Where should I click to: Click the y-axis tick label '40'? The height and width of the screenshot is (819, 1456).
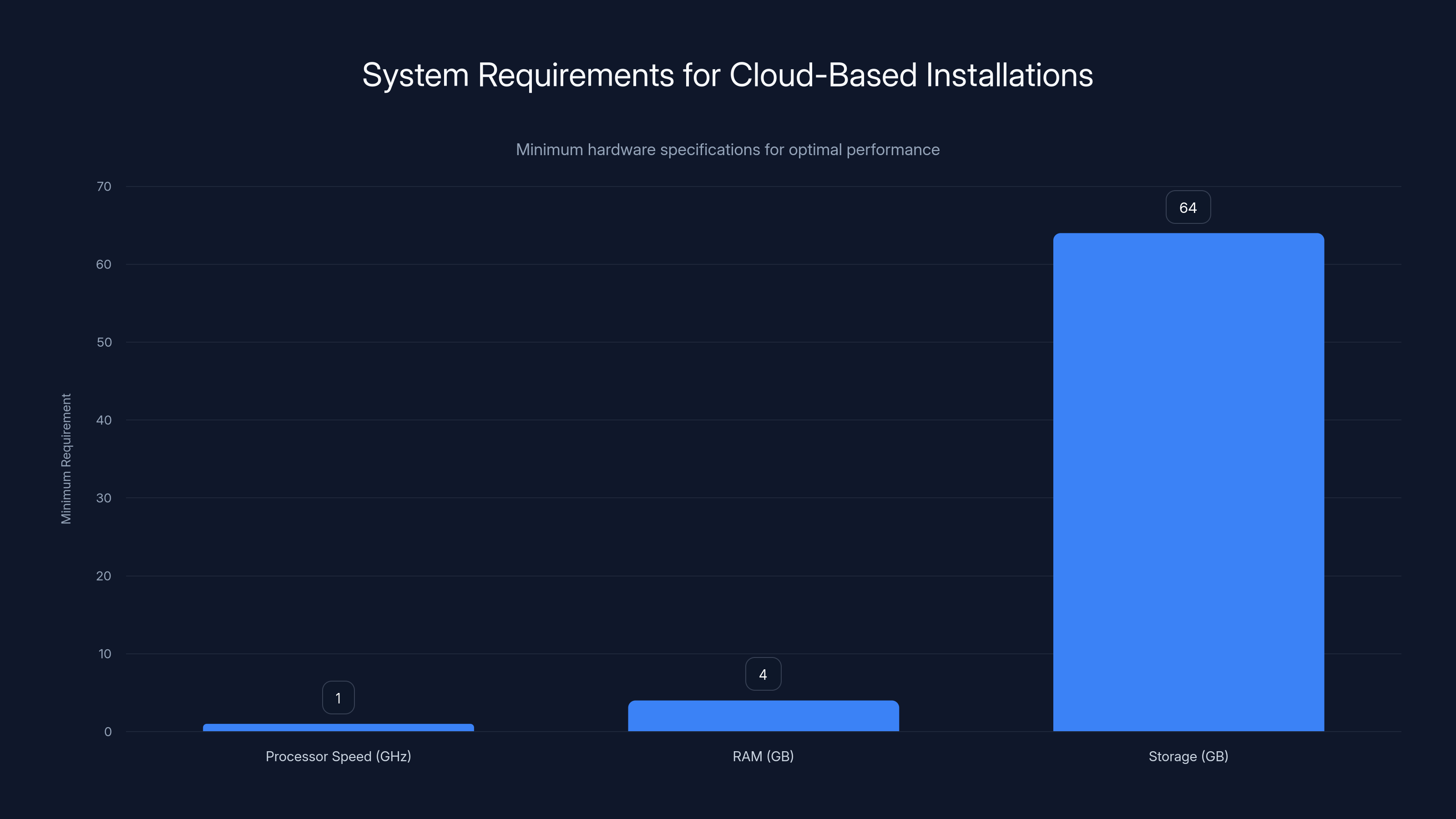click(104, 420)
